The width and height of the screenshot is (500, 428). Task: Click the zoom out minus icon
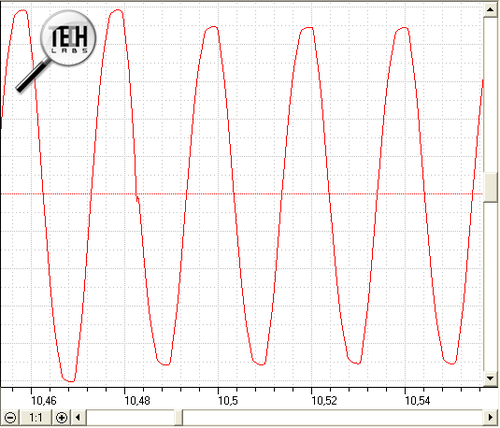pyautogui.click(x=10, y=417)
